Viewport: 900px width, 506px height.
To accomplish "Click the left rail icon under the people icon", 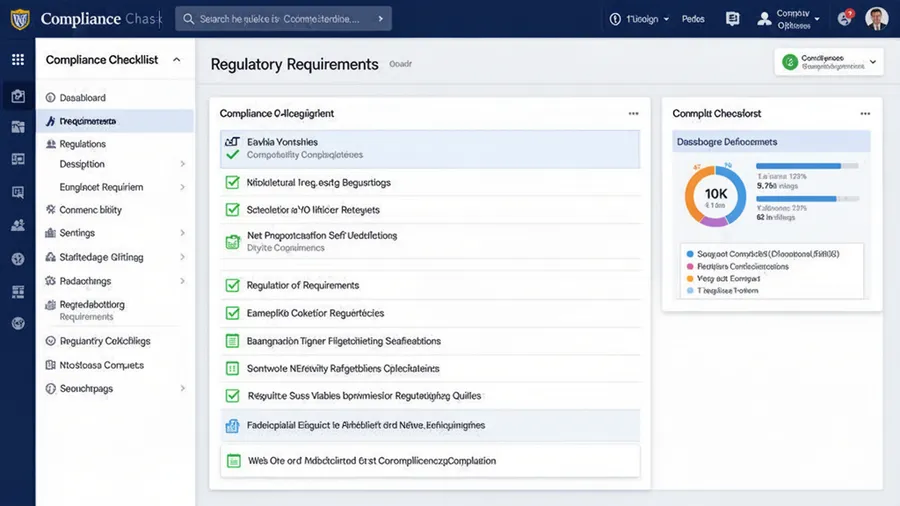I will [18, 259].
